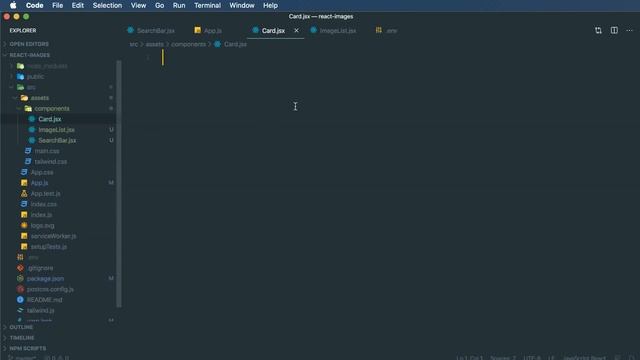
Task: Click the Card.jsx breadcrumb segment
Action: pos(236,44)
